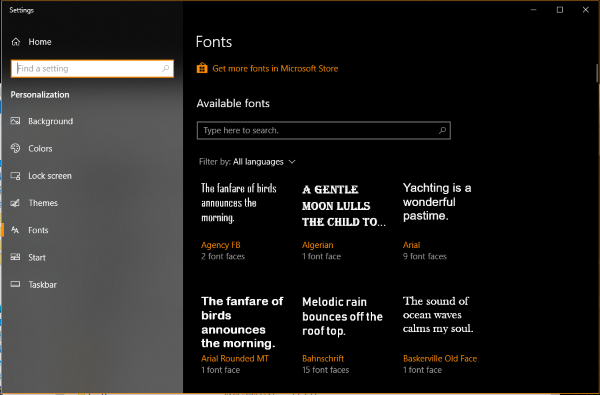Viewport: 600px width, 395px height.
Task: Open Lock screen settings
Action: tap(92, 176)
